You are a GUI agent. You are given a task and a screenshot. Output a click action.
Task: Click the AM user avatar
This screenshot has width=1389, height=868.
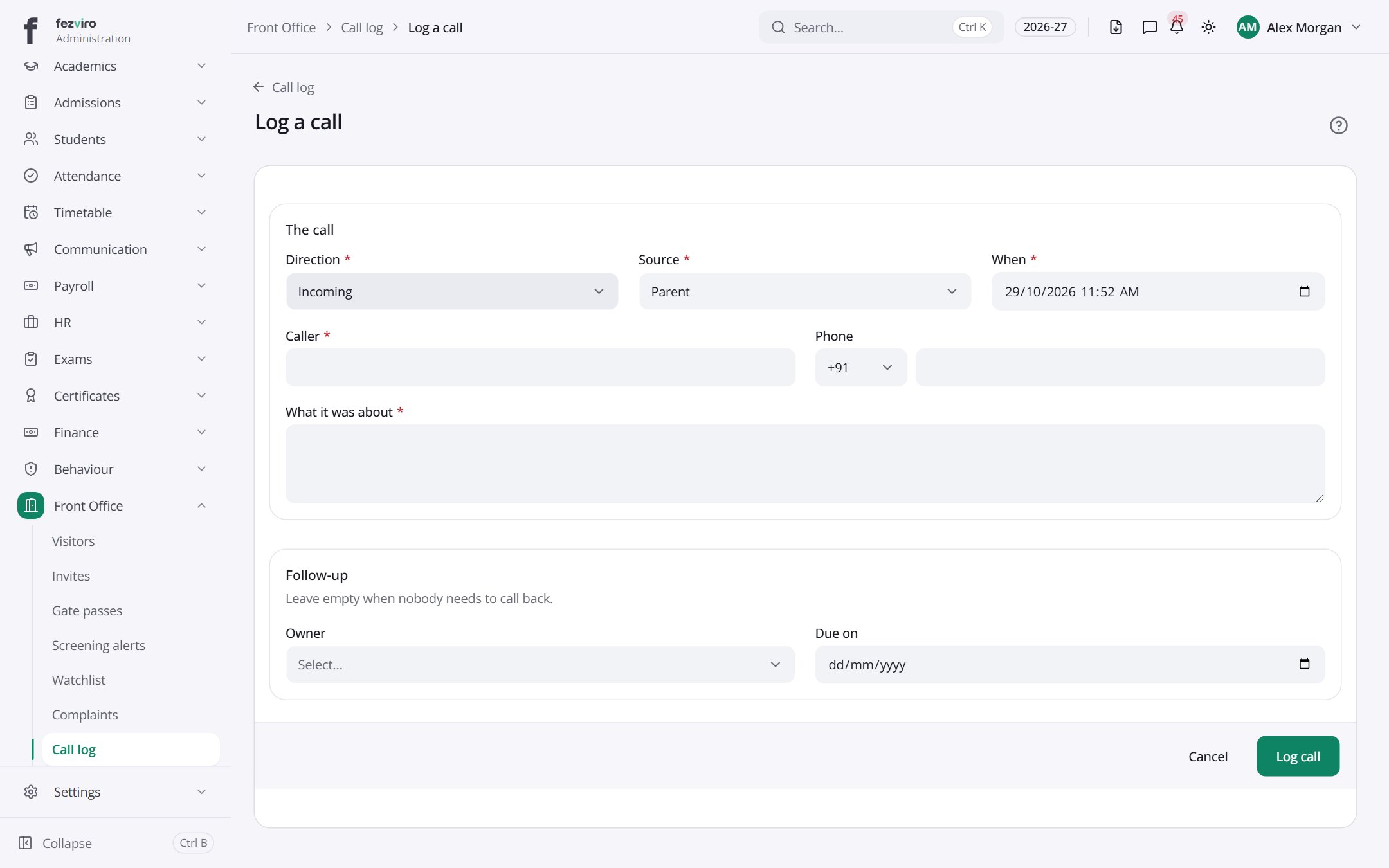[x=1248, y=27]
